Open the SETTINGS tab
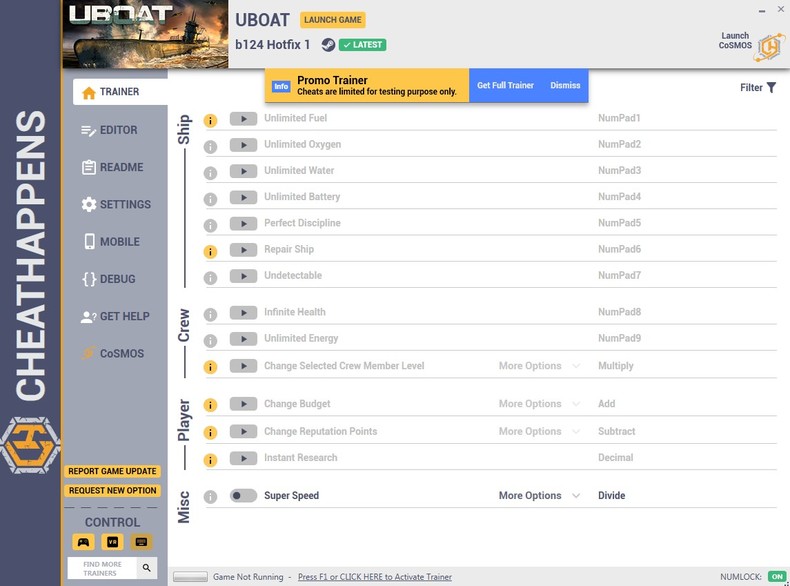Viewport: 790px width, 586px height. click(116, 205)
